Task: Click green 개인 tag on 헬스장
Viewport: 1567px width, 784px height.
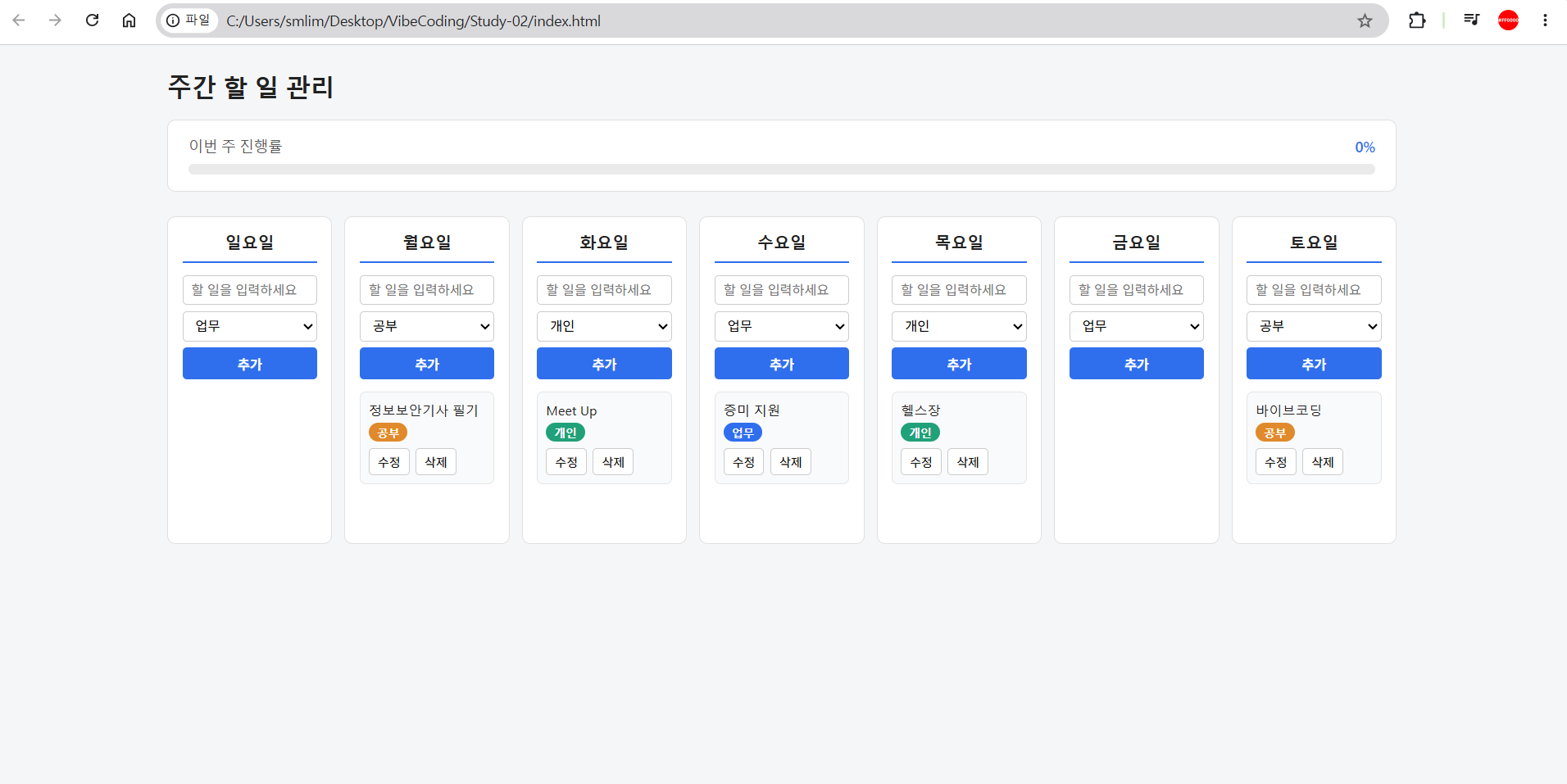Action: [920, 433]
